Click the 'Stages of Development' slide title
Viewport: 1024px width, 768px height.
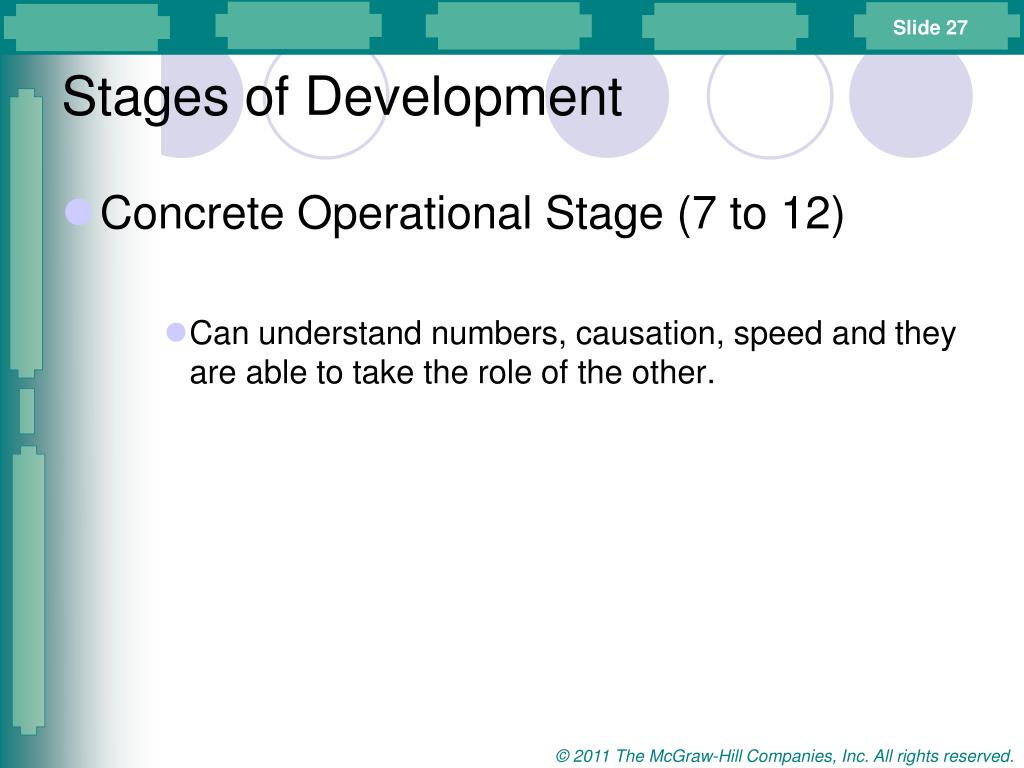point(342,98)
